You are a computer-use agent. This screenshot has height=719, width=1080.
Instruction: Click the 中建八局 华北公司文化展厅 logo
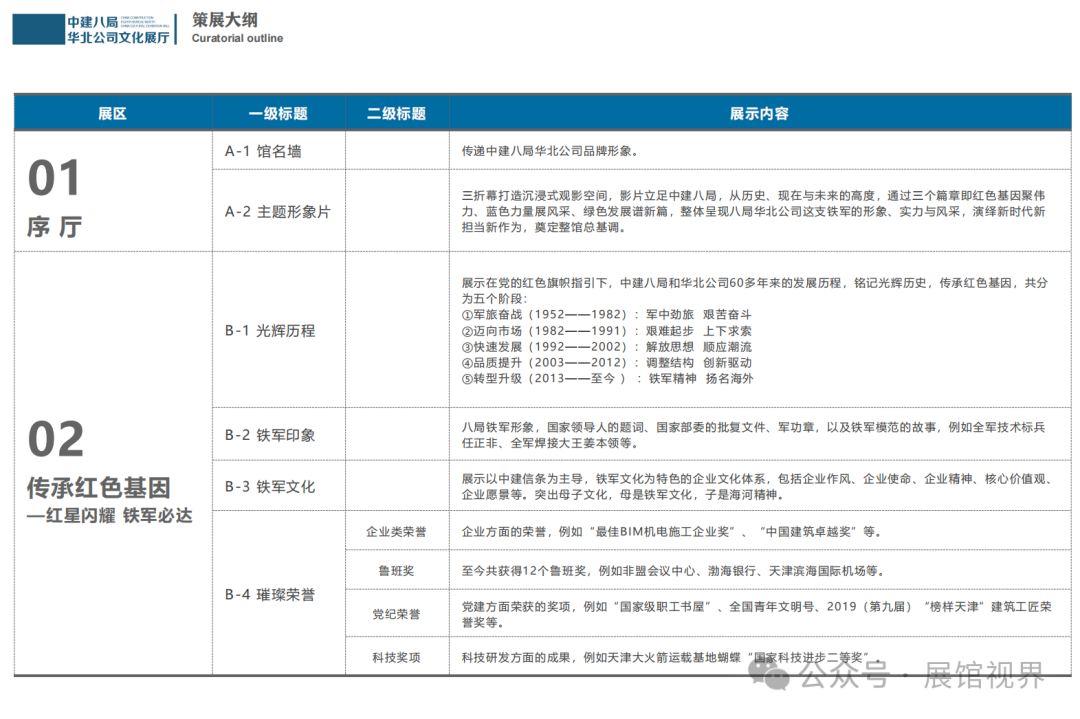tap(91, 29)
